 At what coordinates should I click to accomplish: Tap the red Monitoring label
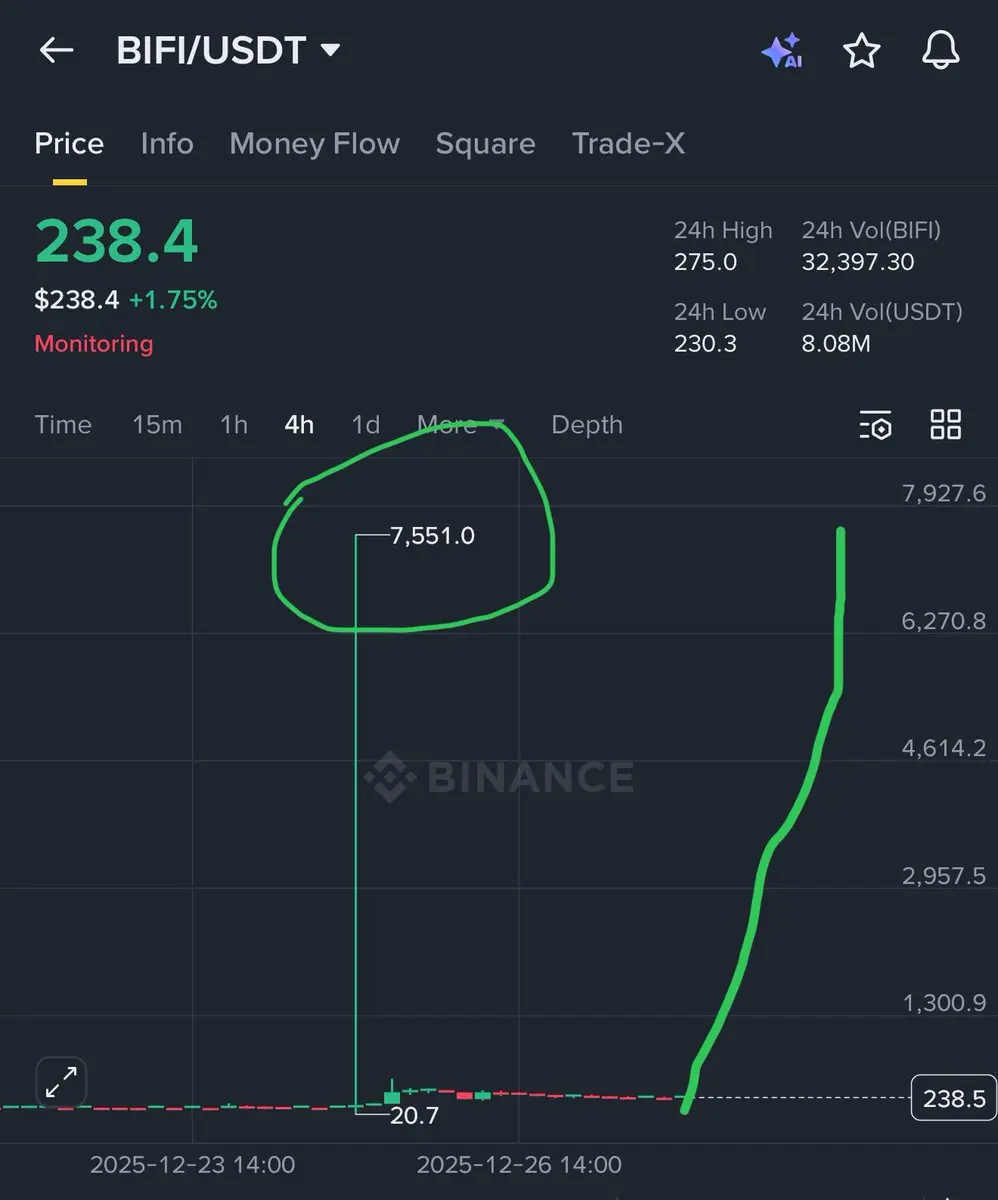pyautogui.click(x=94, y=344)
